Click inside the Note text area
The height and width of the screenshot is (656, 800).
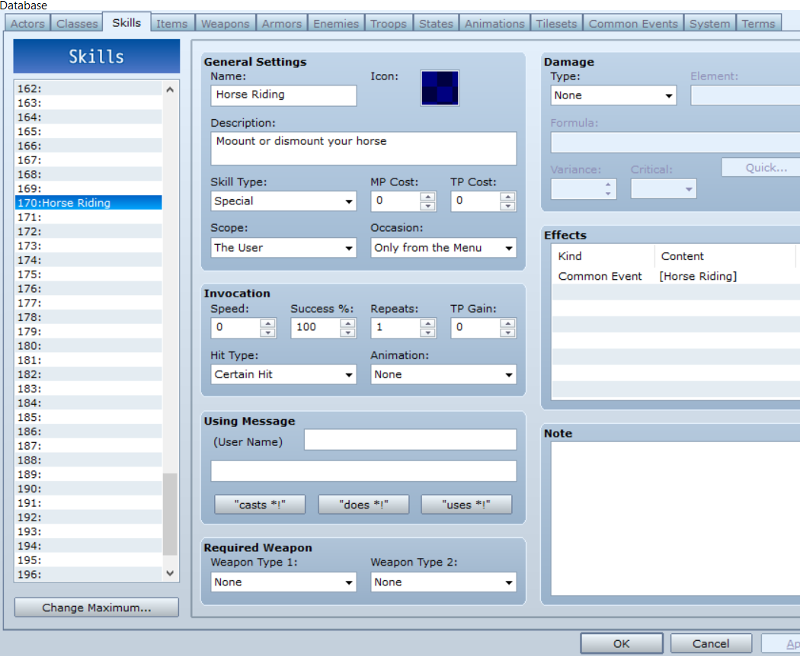(x=676, y=518)
